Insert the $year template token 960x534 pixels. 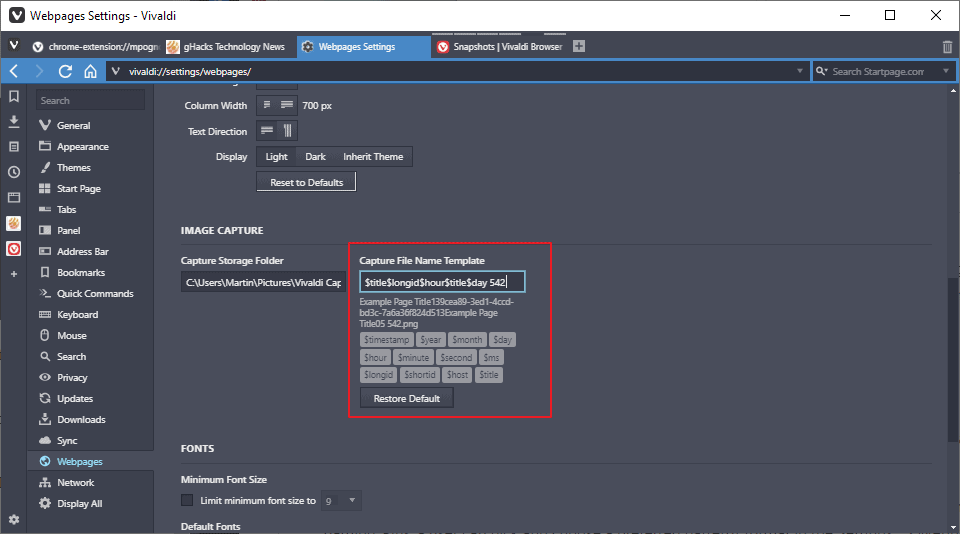pyautogui.click(x=430, y=340)
